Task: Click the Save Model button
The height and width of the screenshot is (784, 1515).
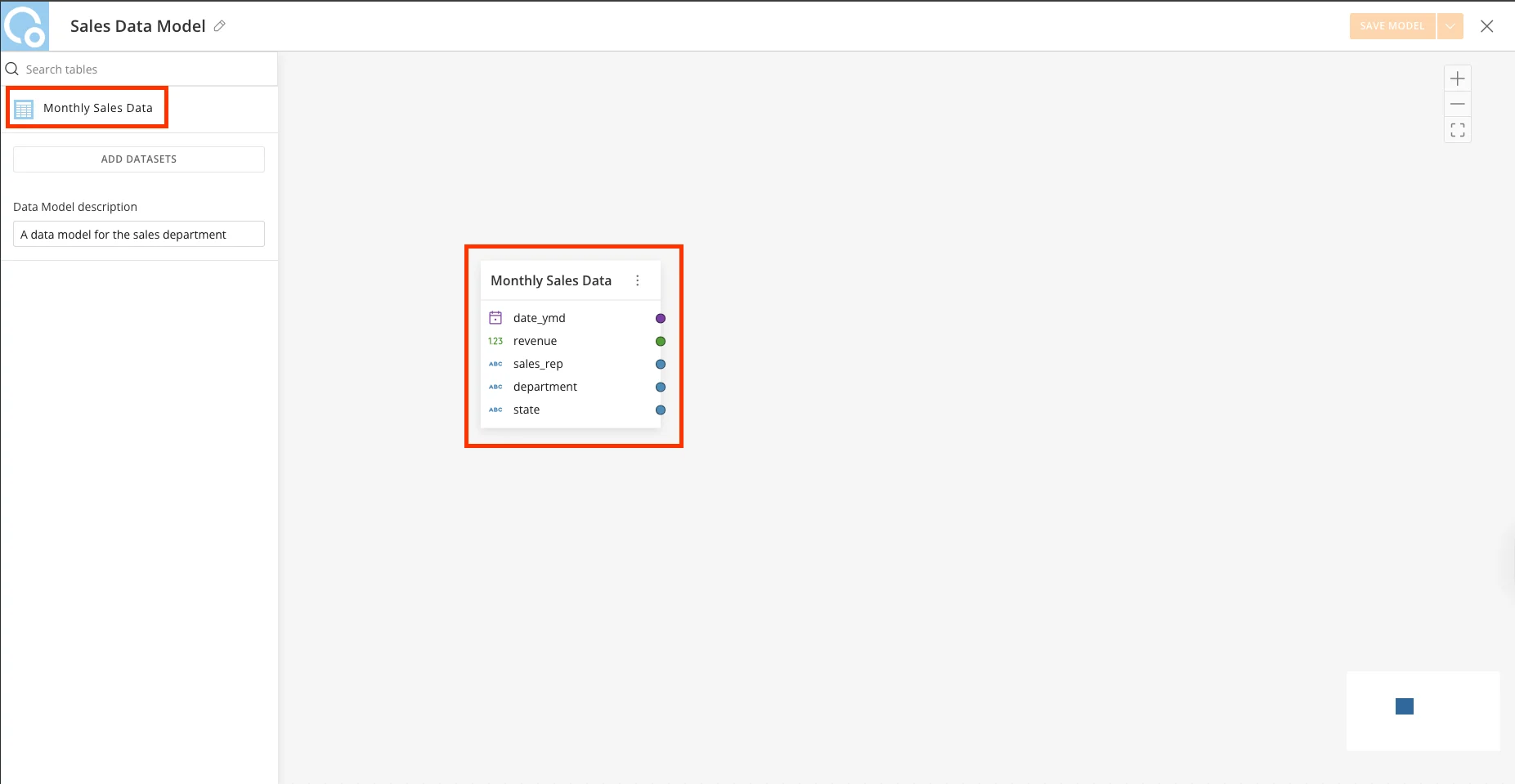Action: 1392,26
